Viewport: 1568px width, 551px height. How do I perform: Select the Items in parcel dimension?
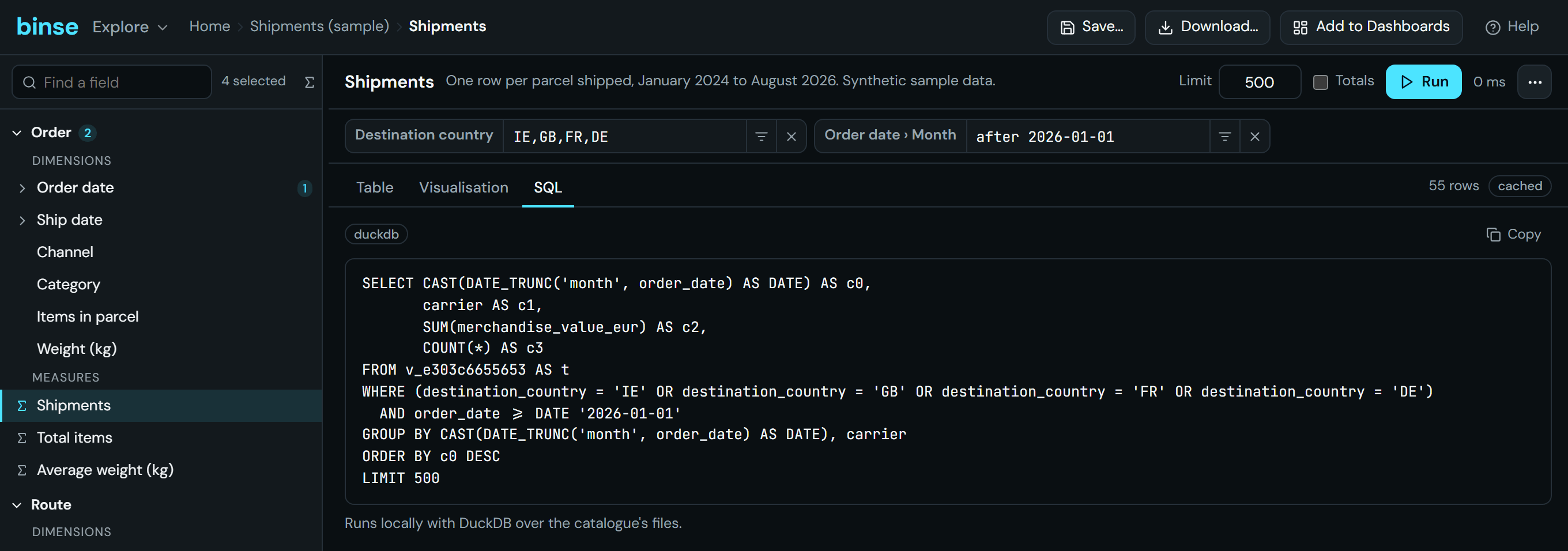[161, 316]
